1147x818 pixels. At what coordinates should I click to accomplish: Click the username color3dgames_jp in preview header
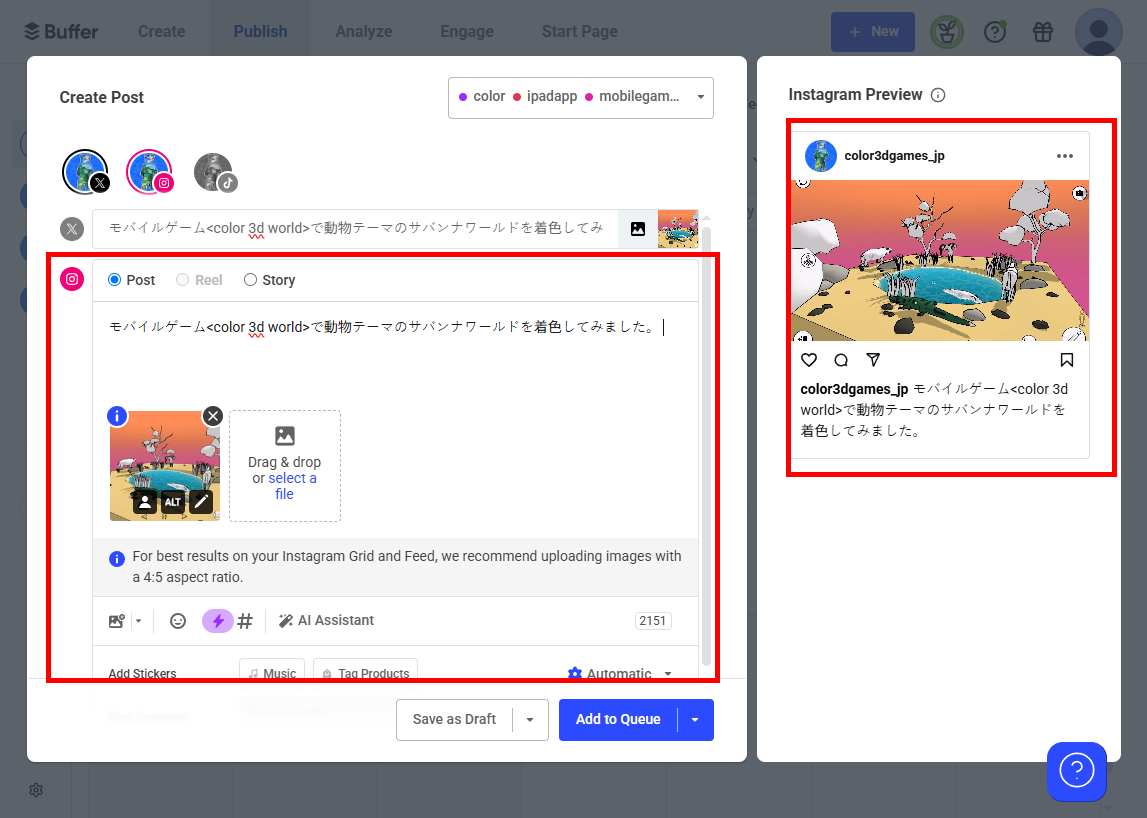(x=895, y=156)
